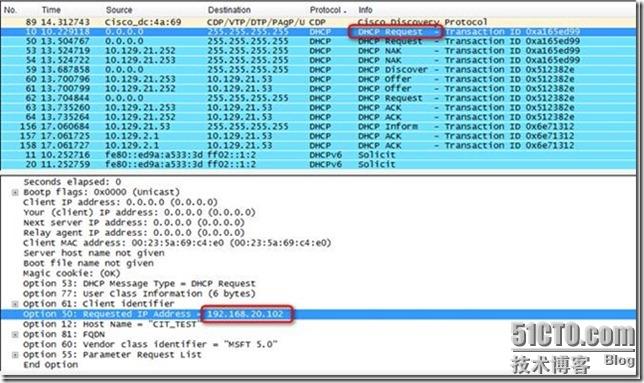The image size is (644, 383).
Task: Select Option 60 Vendor class identifier line
Action: tap(150, 344)
